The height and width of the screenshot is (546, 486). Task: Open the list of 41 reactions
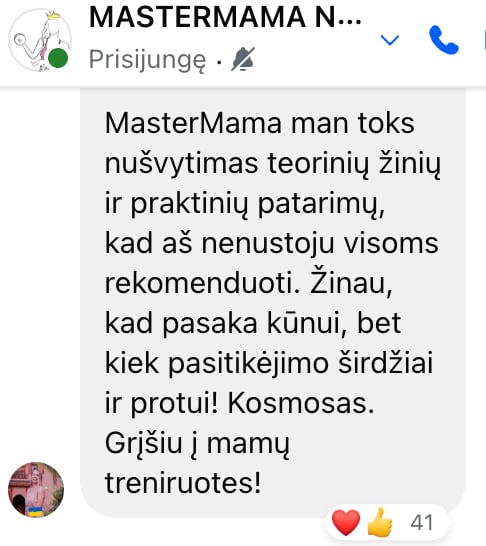coord(422,522)
